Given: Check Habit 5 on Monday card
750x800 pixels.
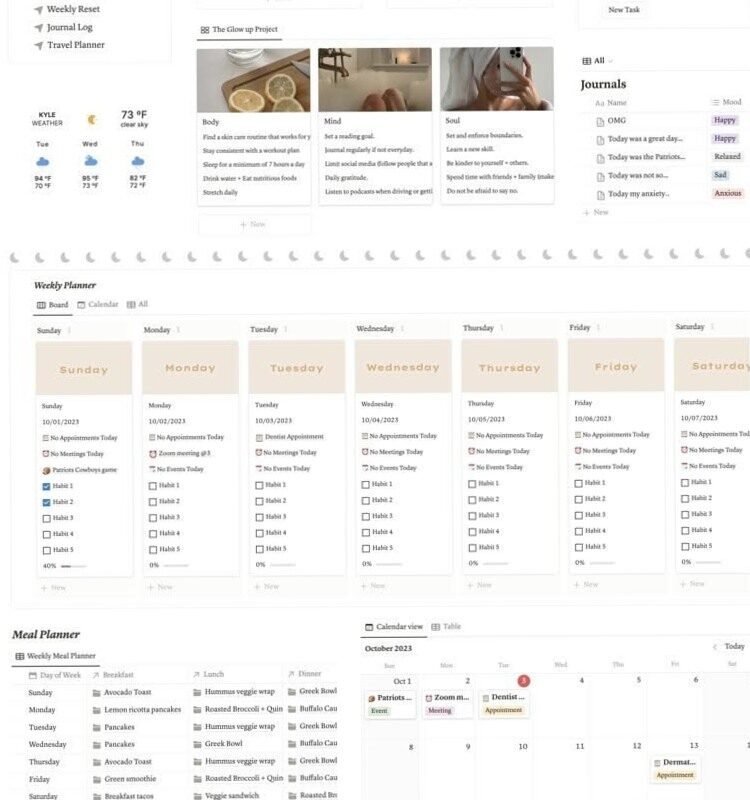Looking at the screenshot, I should pos(153,549).
